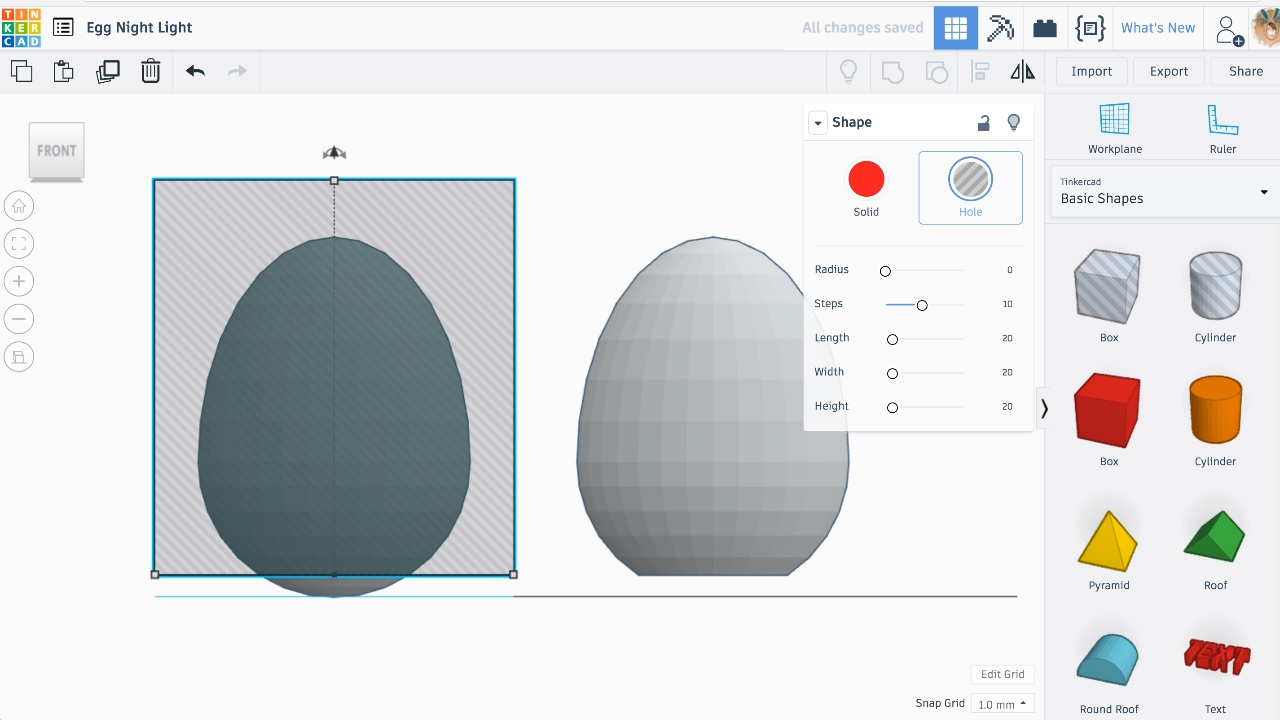The image size is (1280, 720).
Task: Collapse the Shape panel arrow
Action: [x=818, y=123]
